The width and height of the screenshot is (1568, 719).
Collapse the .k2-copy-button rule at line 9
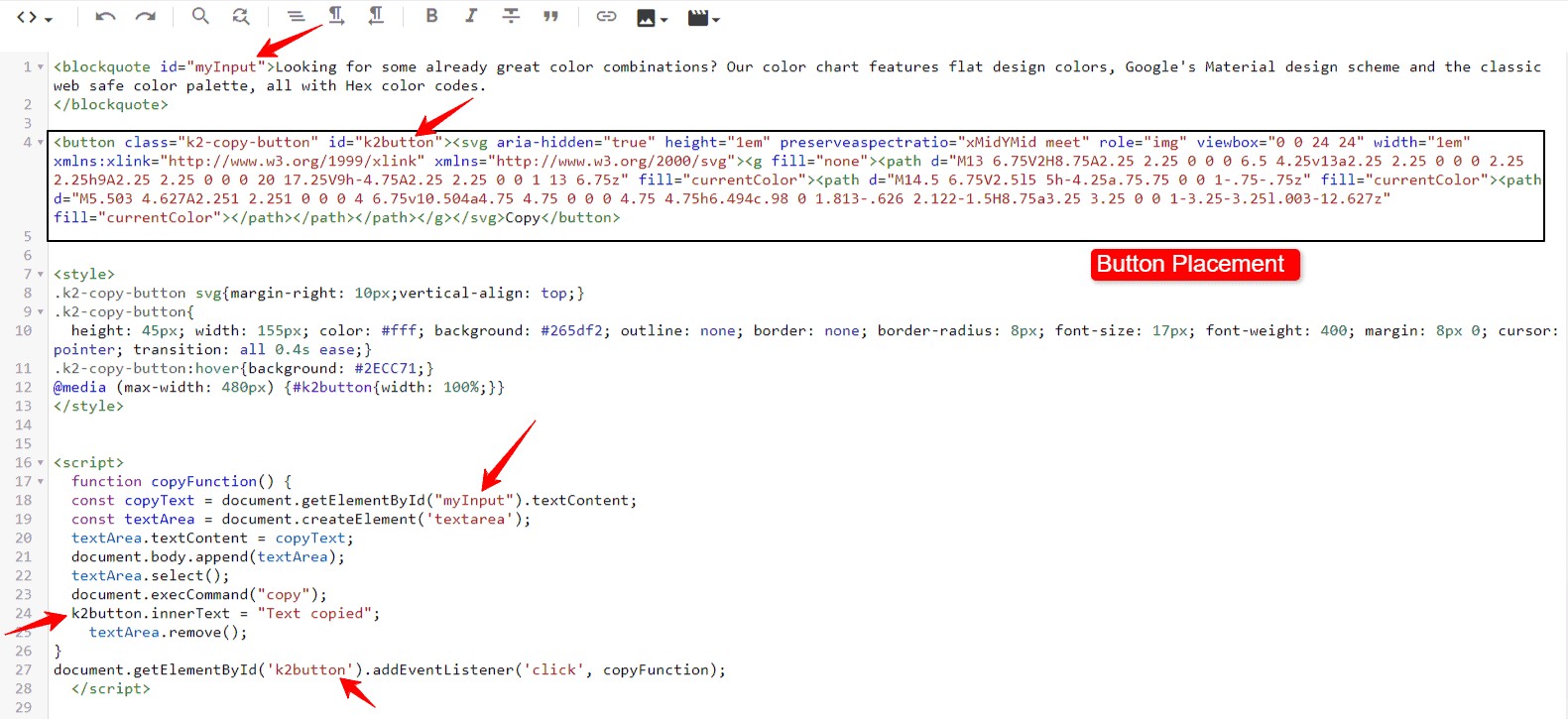(x=41, y=312)
